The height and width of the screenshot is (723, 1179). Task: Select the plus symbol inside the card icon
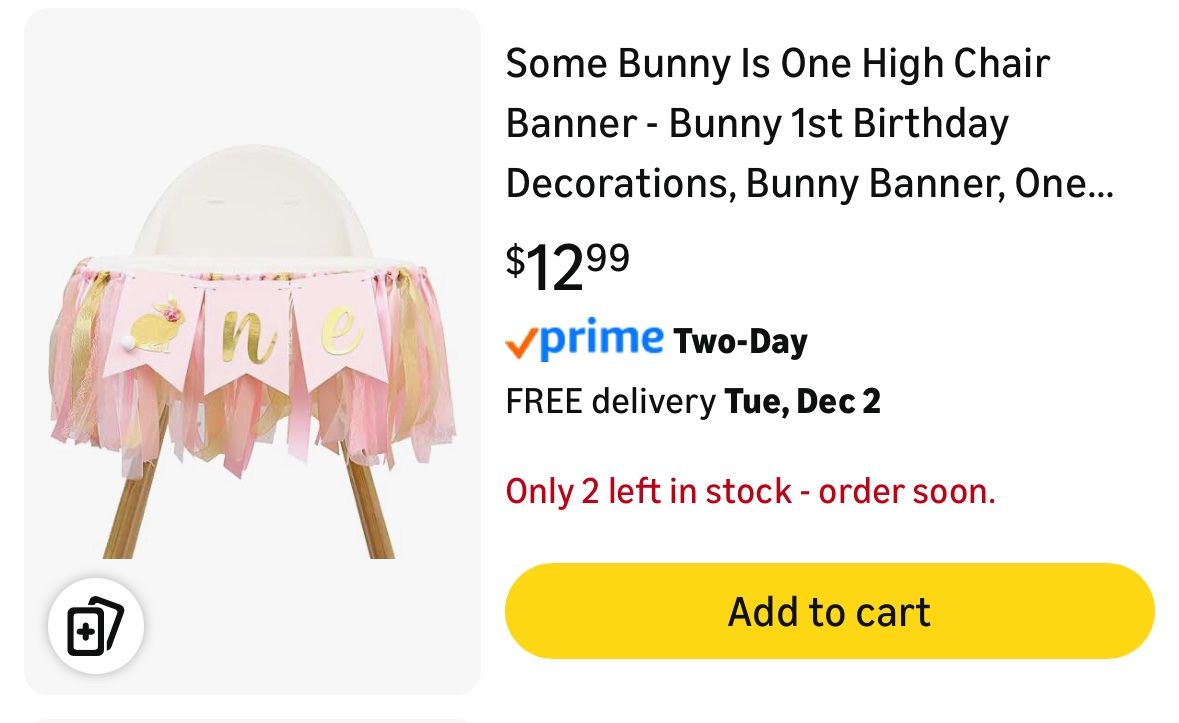[x=89, y=631]
